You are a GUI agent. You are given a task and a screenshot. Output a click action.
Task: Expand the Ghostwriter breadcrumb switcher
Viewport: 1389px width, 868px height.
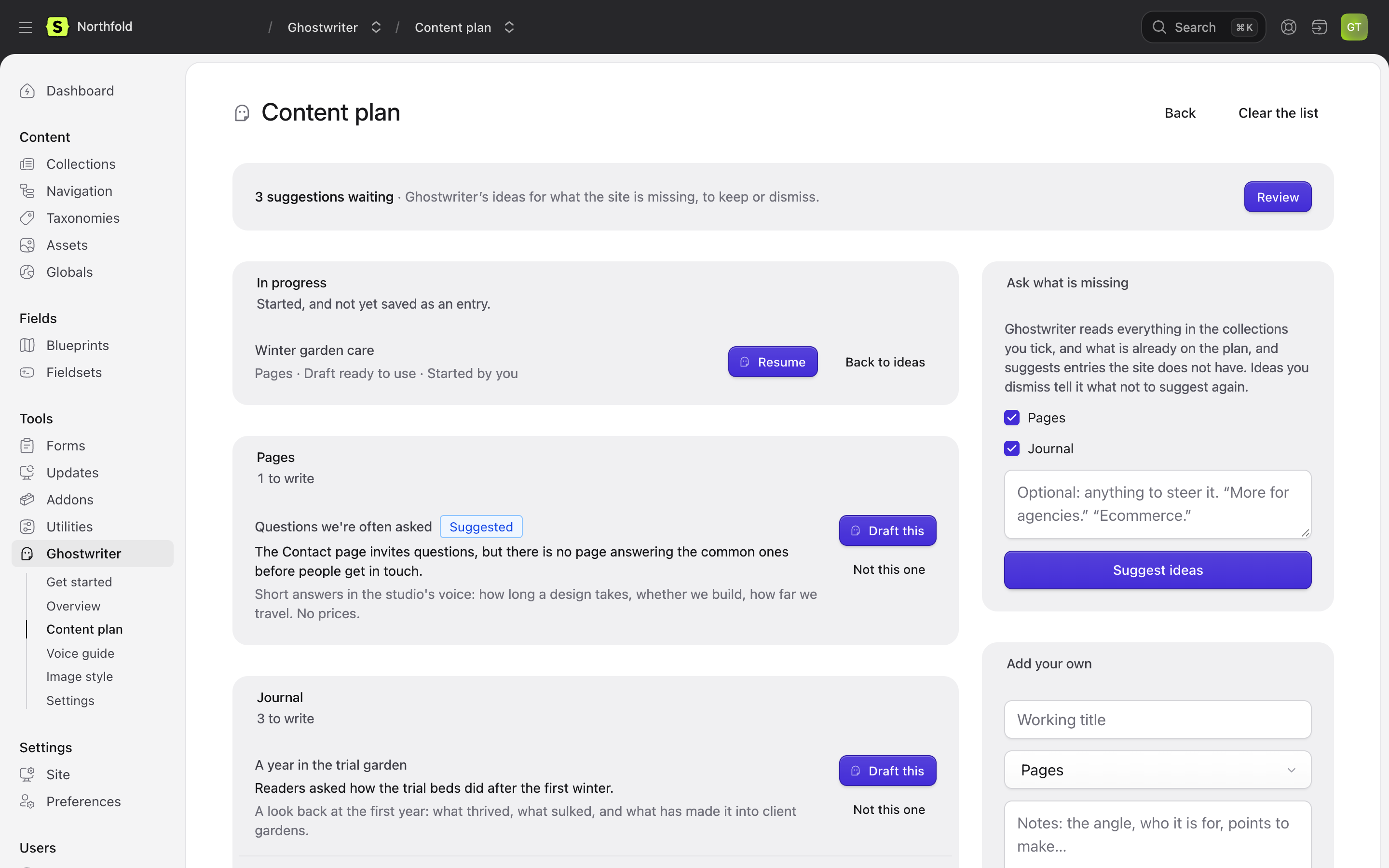(x=376, y=27)
